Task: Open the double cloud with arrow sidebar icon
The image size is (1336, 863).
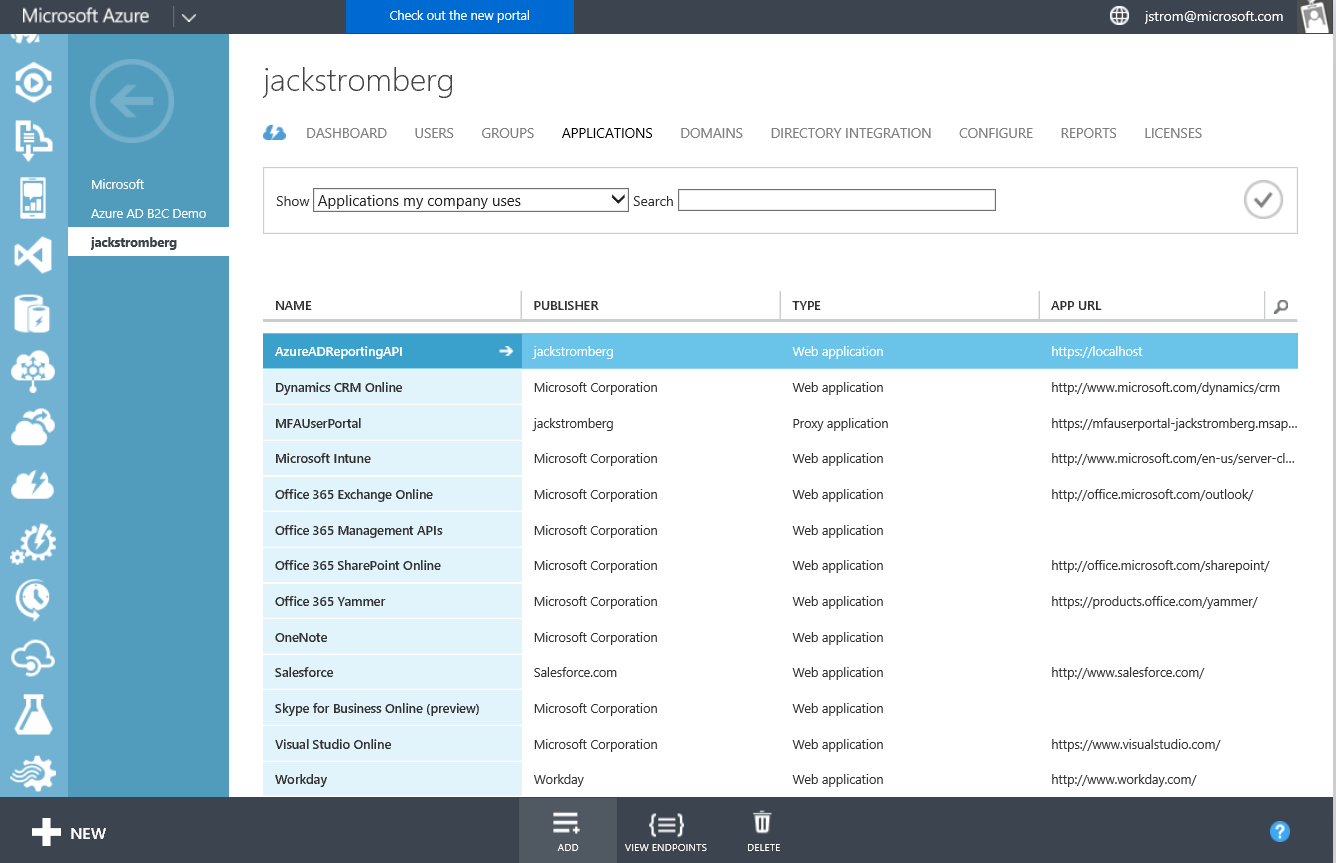Action: coord(33,428)
